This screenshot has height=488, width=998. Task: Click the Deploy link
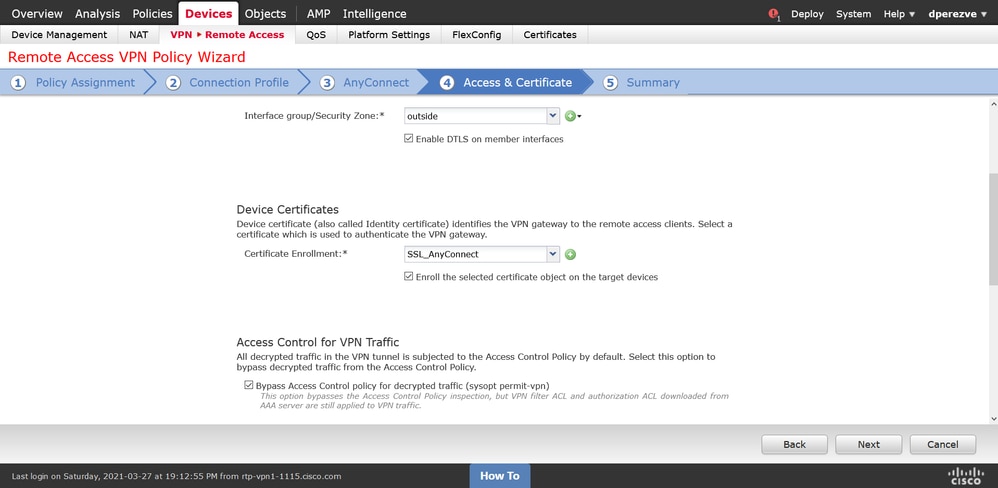[807, 14]
